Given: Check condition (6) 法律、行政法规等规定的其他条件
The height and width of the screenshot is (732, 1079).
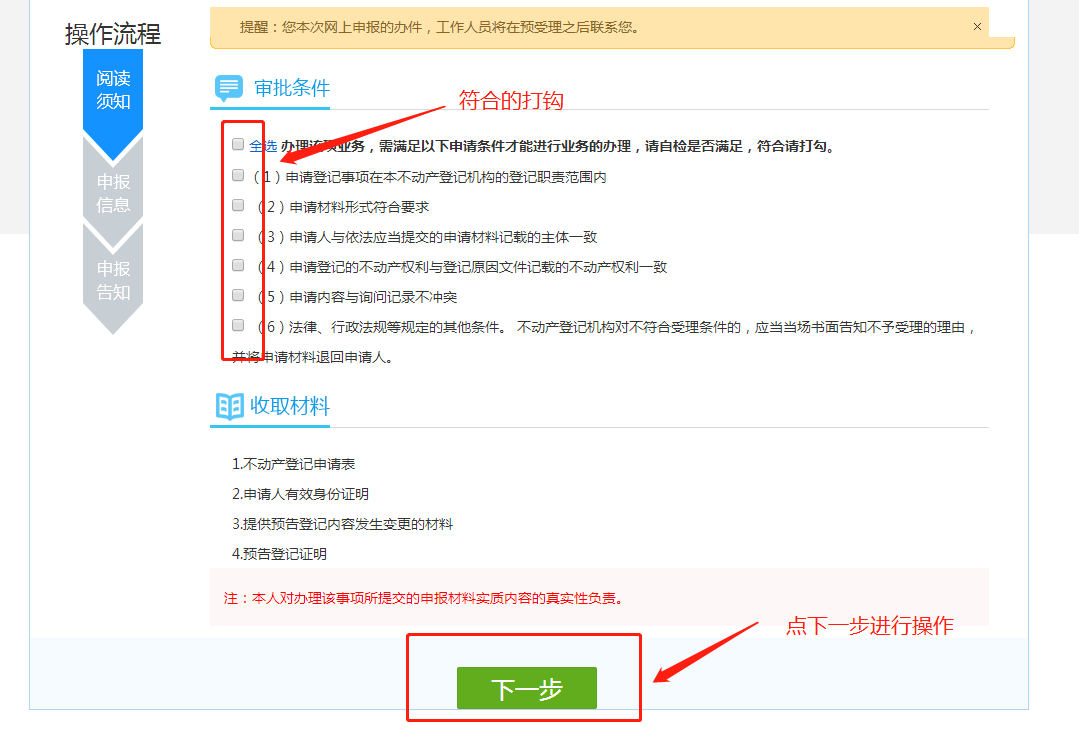Looking at the screenshot, I should (x=237, y=325).
